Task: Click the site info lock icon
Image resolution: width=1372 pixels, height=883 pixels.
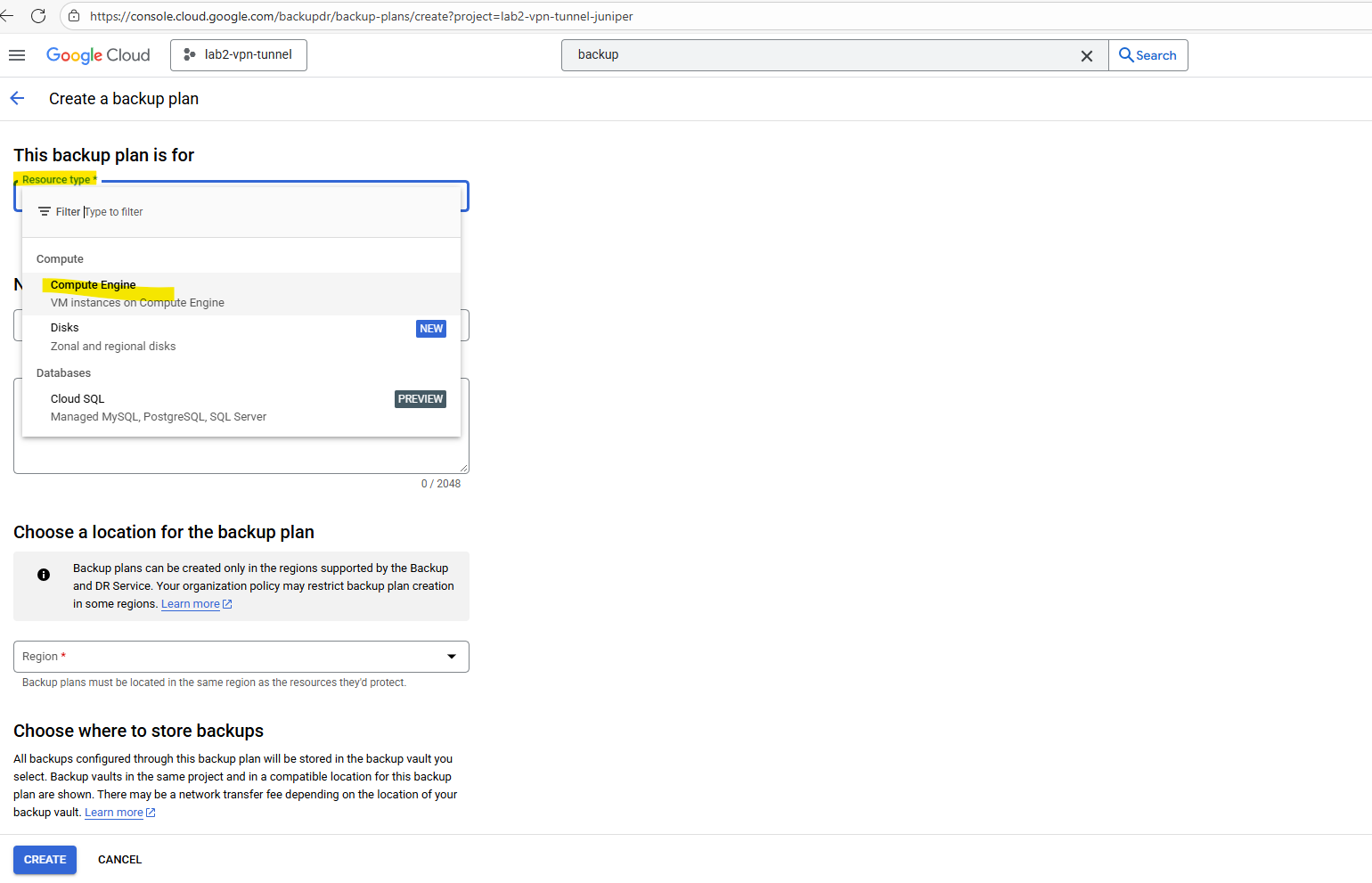Action: point(74,16)
